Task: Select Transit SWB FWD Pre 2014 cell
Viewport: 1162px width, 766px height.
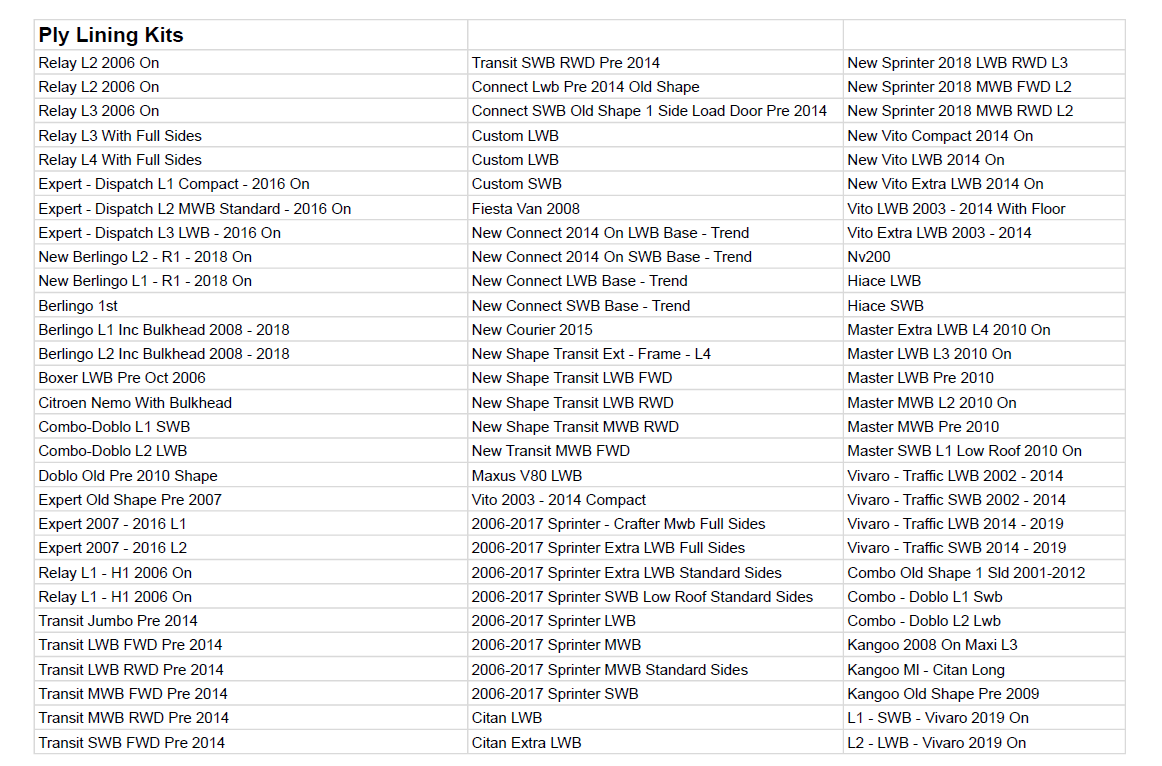Action: coord(131,742)
